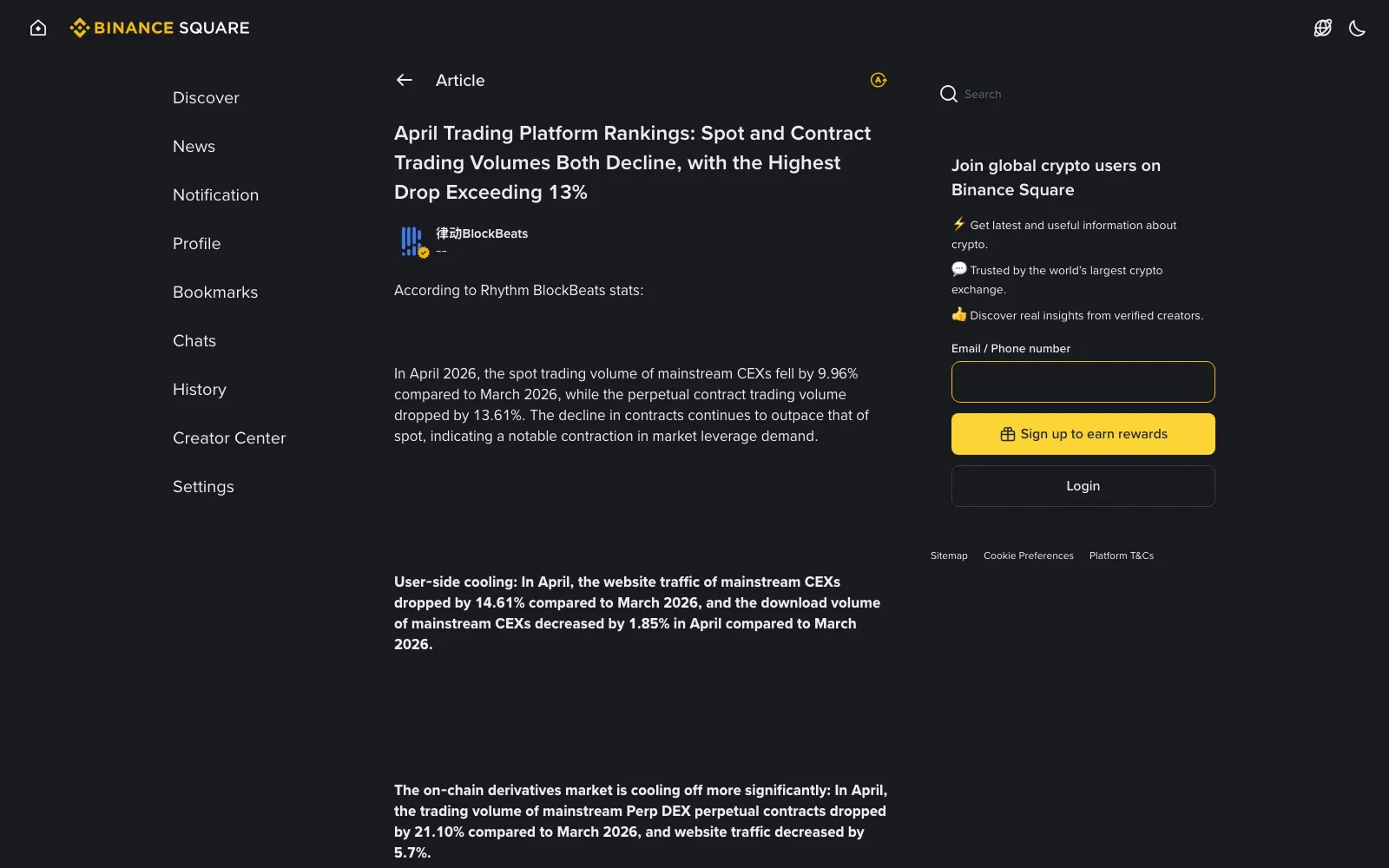Toggle dark mode moon icon
The width and height of the screenshot is (1389, 868).
click(1357, 28)
